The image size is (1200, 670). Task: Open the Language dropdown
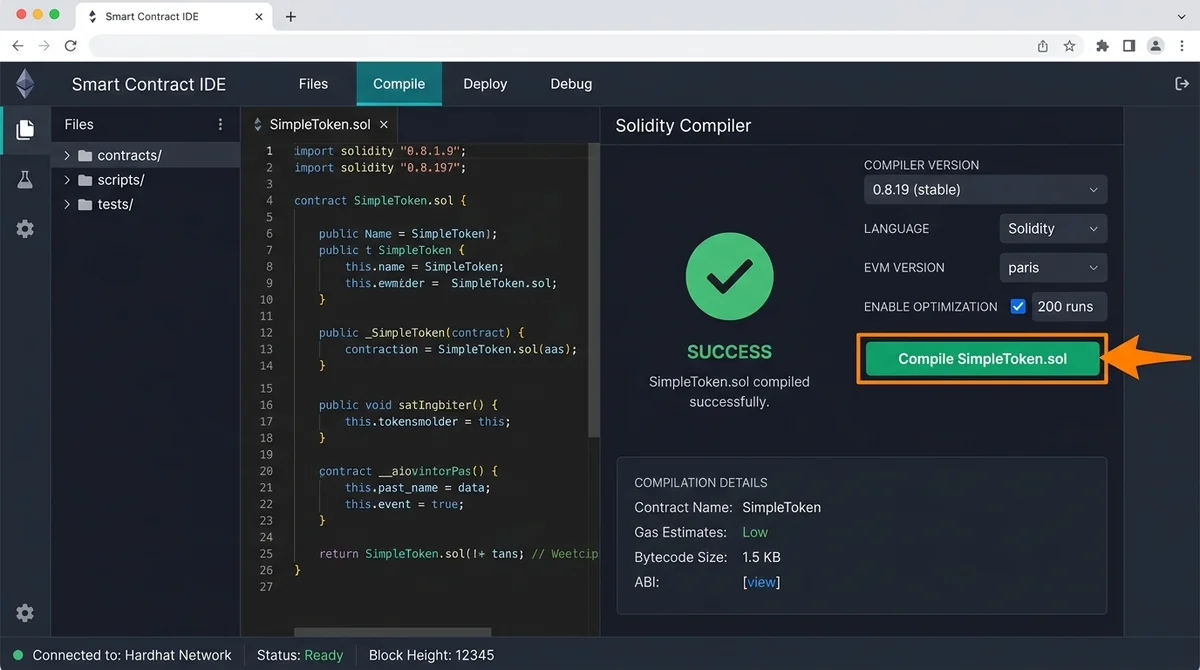[1053, 229]
